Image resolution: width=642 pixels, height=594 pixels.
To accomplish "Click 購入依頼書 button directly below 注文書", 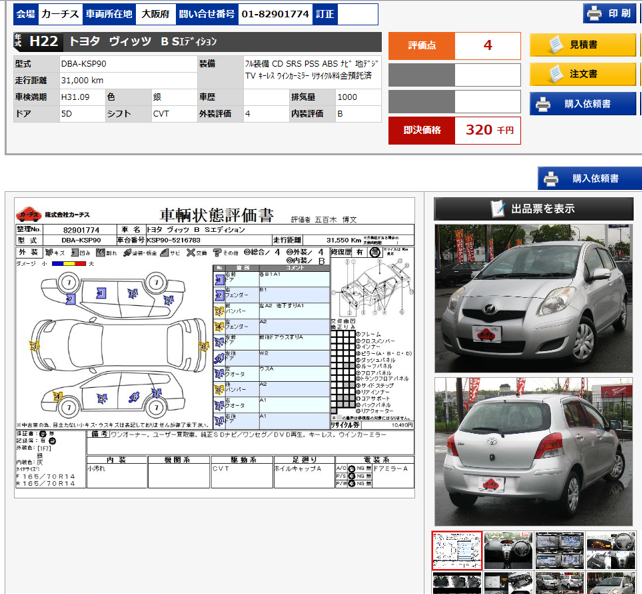I will pyautogui.click(x=583, y=104).
